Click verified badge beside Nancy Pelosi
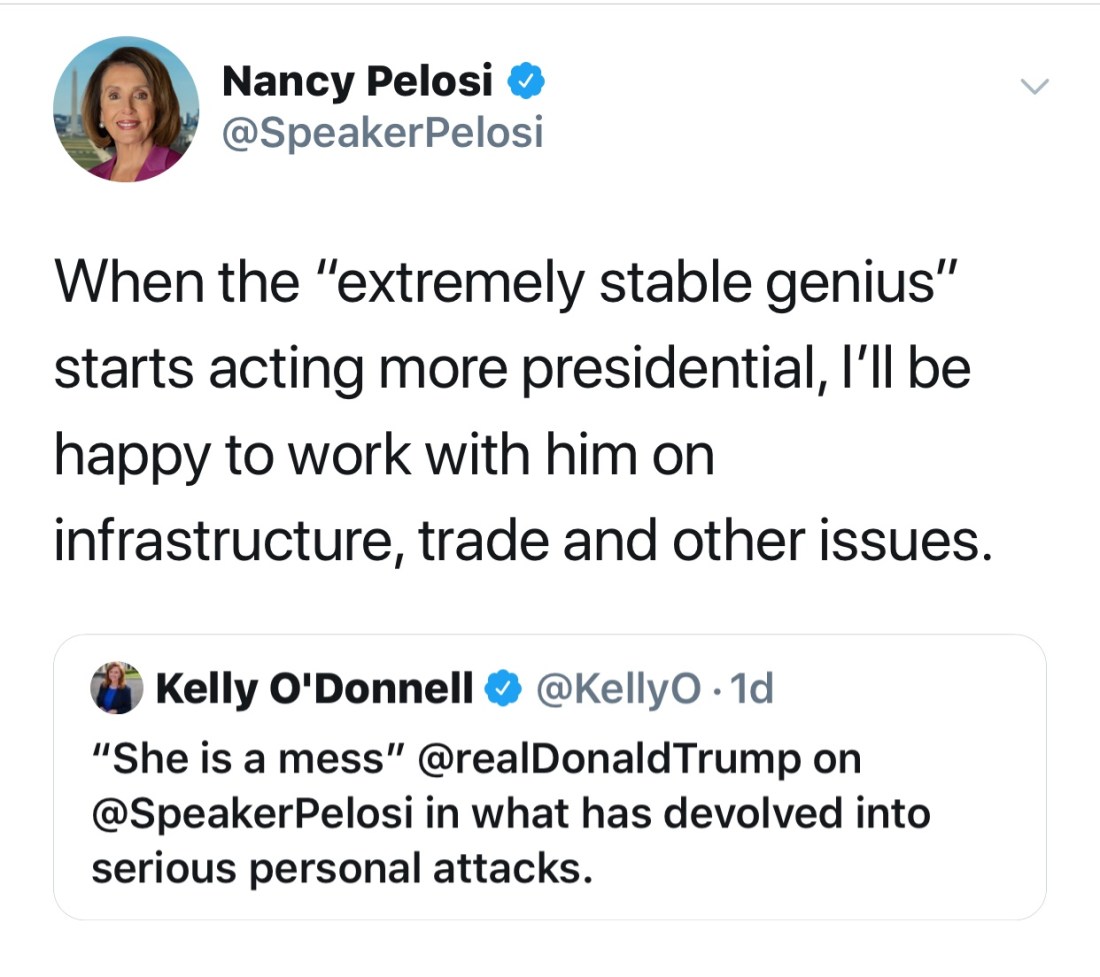Screen dimensions: 1100x977 click(526, 82)
